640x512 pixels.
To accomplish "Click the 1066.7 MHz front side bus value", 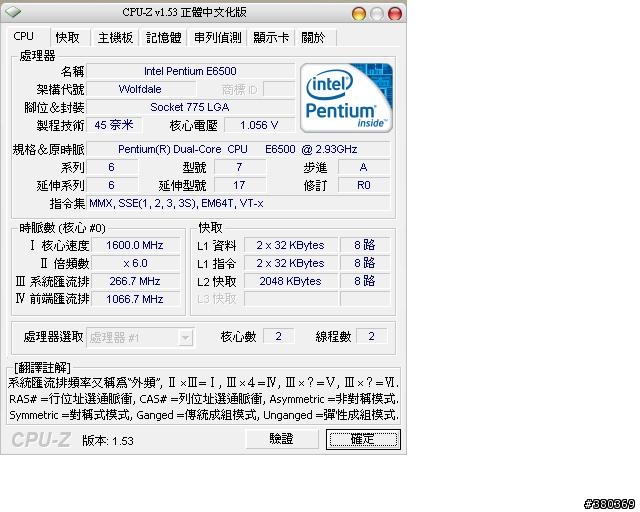I will click(x=136, y=299).
